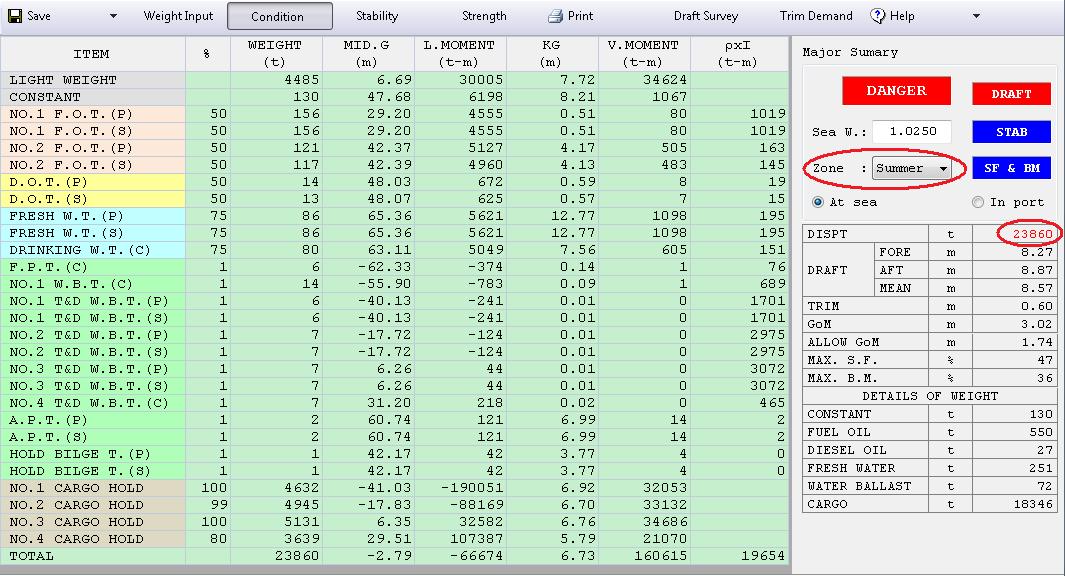Open the Save dropdown arrow
1065x576 pixels.
(112, 16)
